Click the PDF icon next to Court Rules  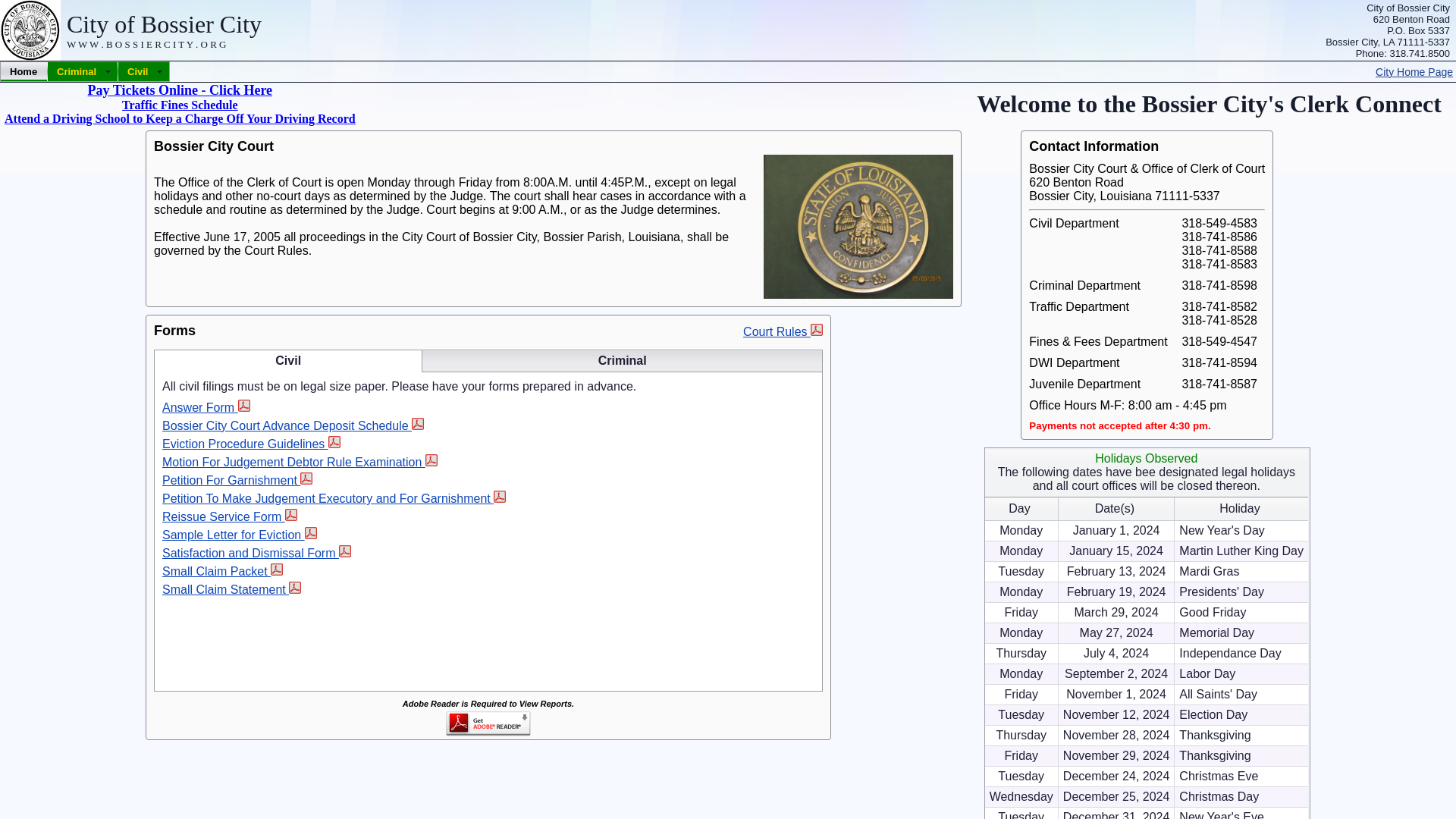click(x=817, y=330)
